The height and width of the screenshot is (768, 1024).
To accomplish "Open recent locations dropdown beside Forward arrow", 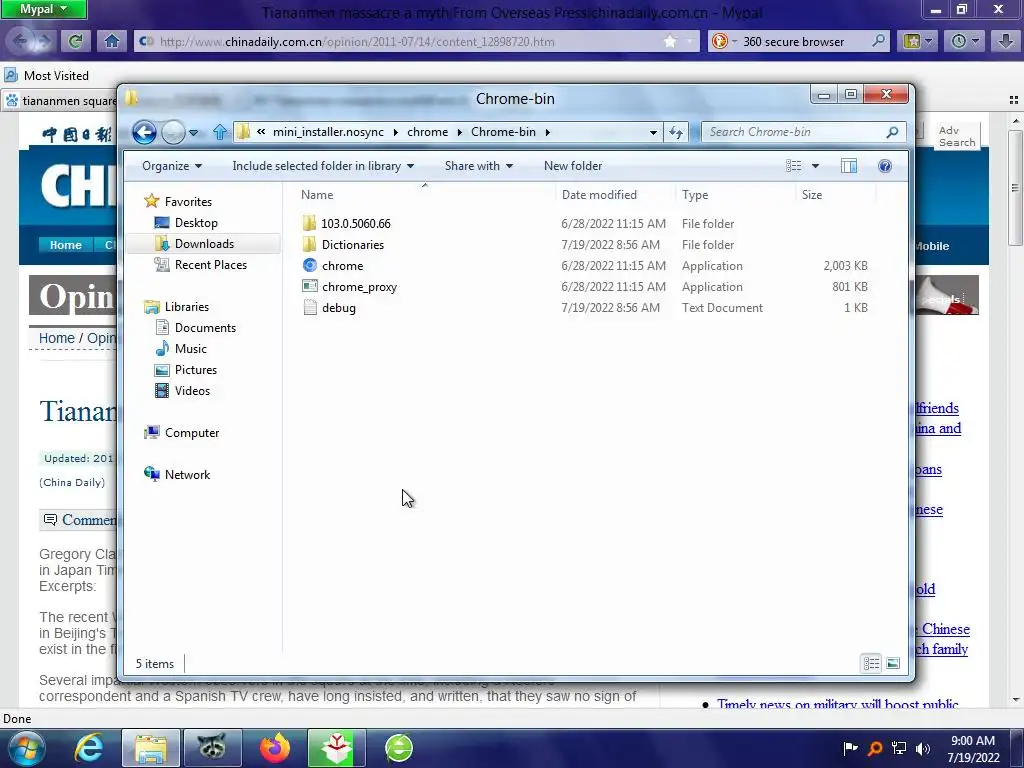I will point(194,133).
